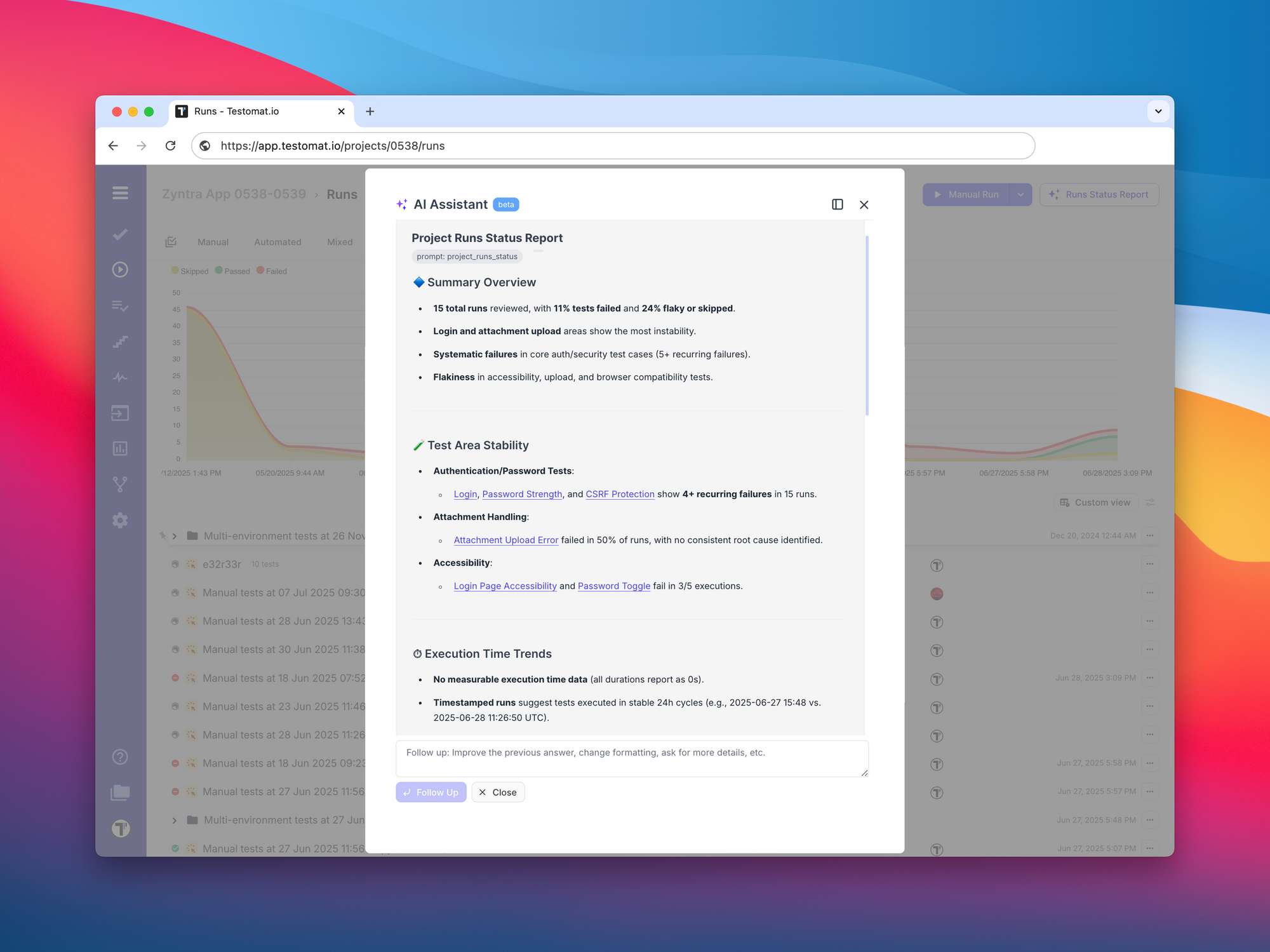
Task: Open the Login Page Accessibility link
Action: pos(505,586)
